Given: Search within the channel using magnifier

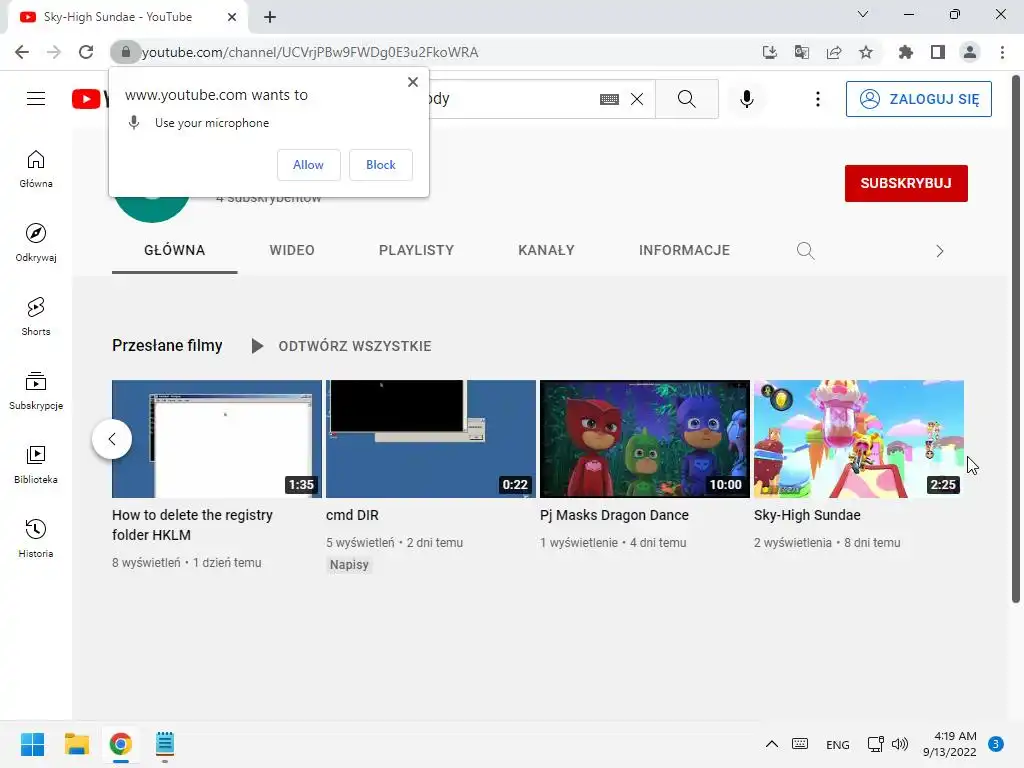Looking at the screenshot, I should coord(805,251).
